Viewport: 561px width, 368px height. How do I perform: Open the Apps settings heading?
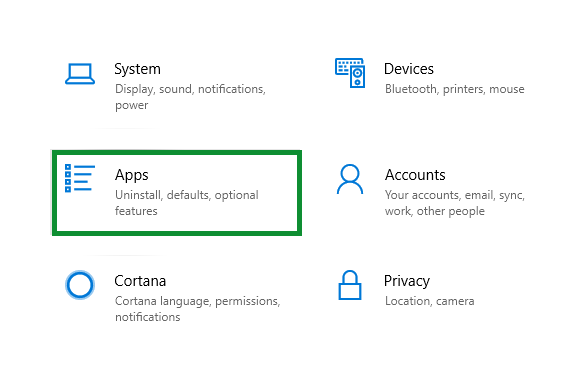point(131,175)
